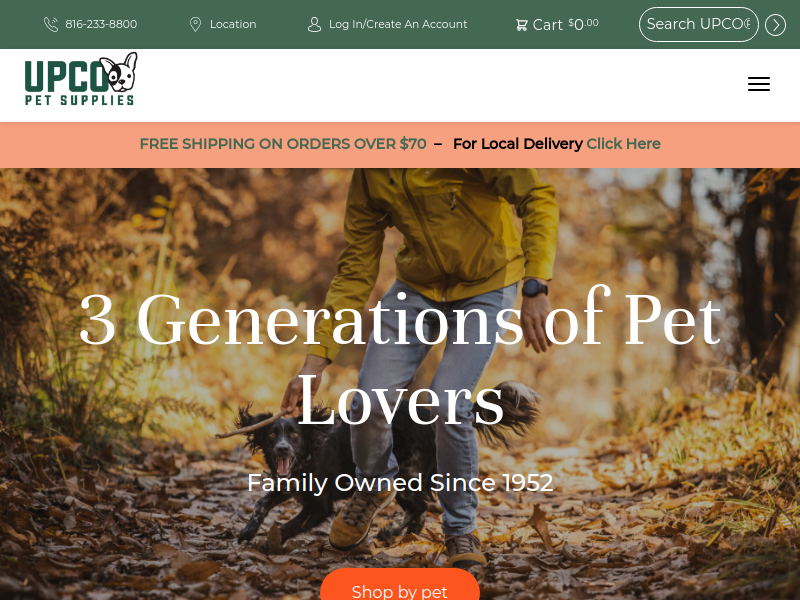Call 816-233-8800 phone link
The height and width of the screenshot is (600, 800).
[101, 24]
